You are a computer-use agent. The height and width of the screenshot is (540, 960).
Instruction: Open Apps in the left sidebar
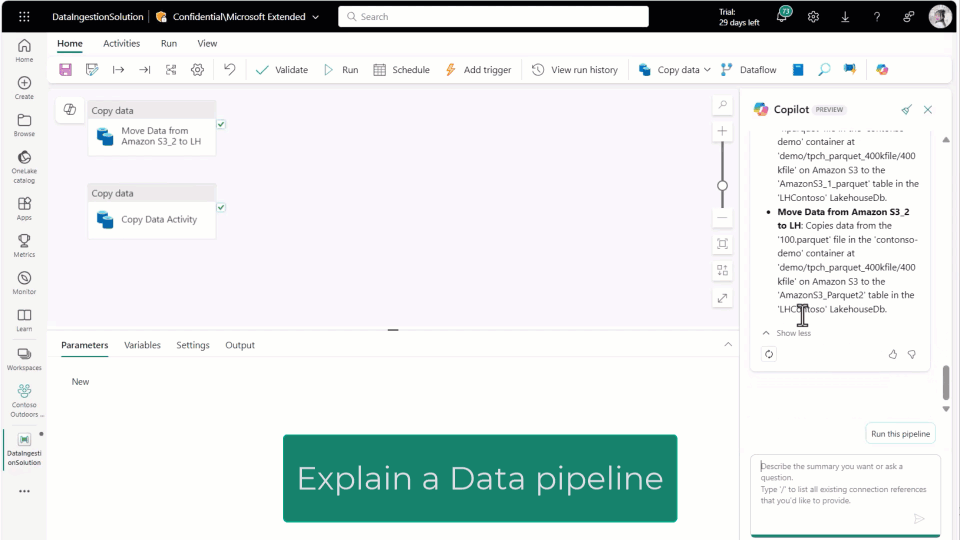pyautogui.click(x=24, y=209)
